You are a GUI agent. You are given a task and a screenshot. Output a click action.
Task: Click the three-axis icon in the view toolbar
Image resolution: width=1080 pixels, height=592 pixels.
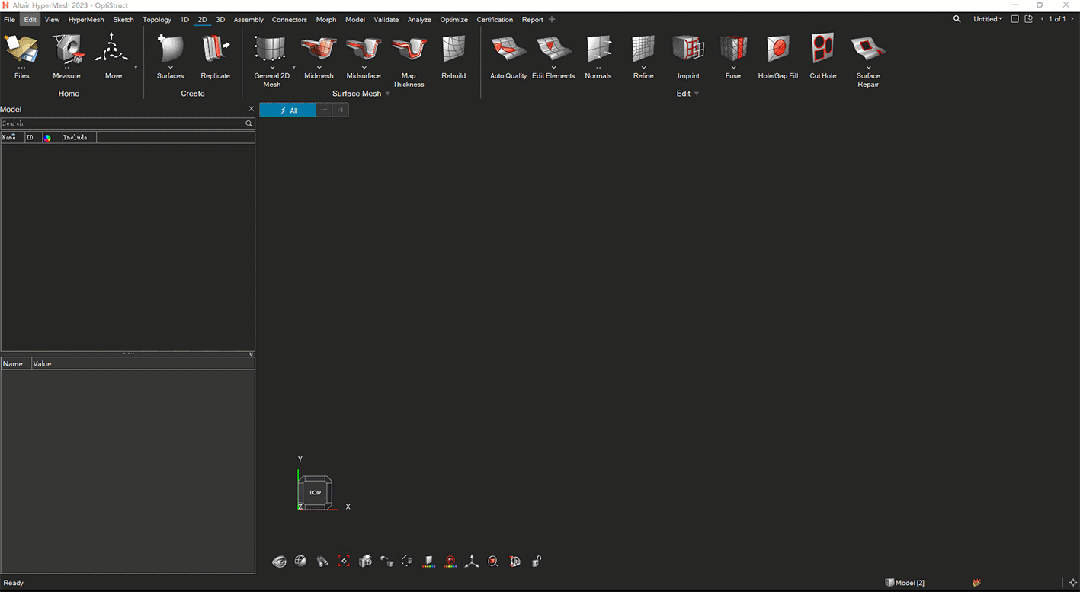(x=472, y=561)
